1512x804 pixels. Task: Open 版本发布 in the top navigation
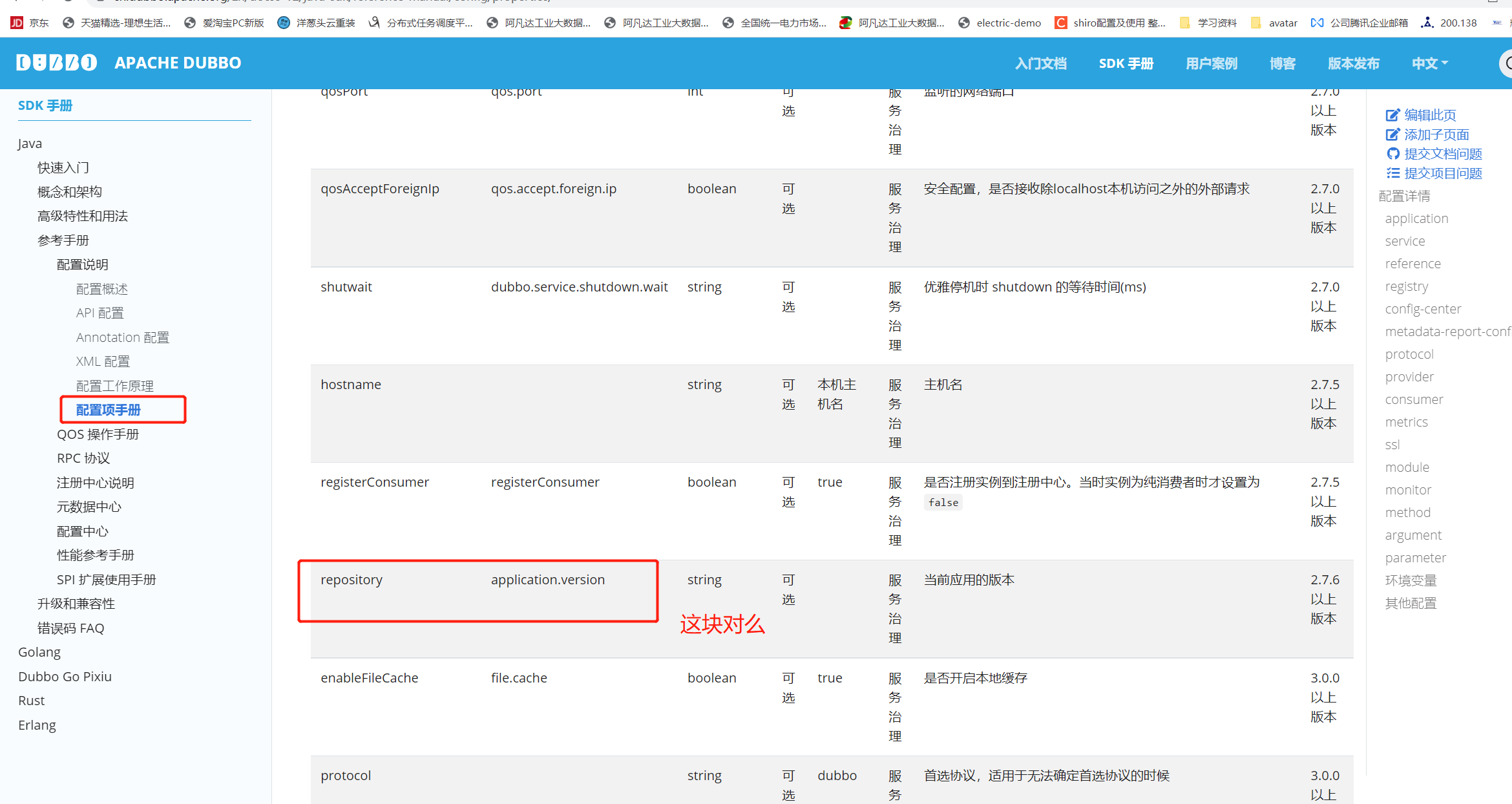[1353, 63]
